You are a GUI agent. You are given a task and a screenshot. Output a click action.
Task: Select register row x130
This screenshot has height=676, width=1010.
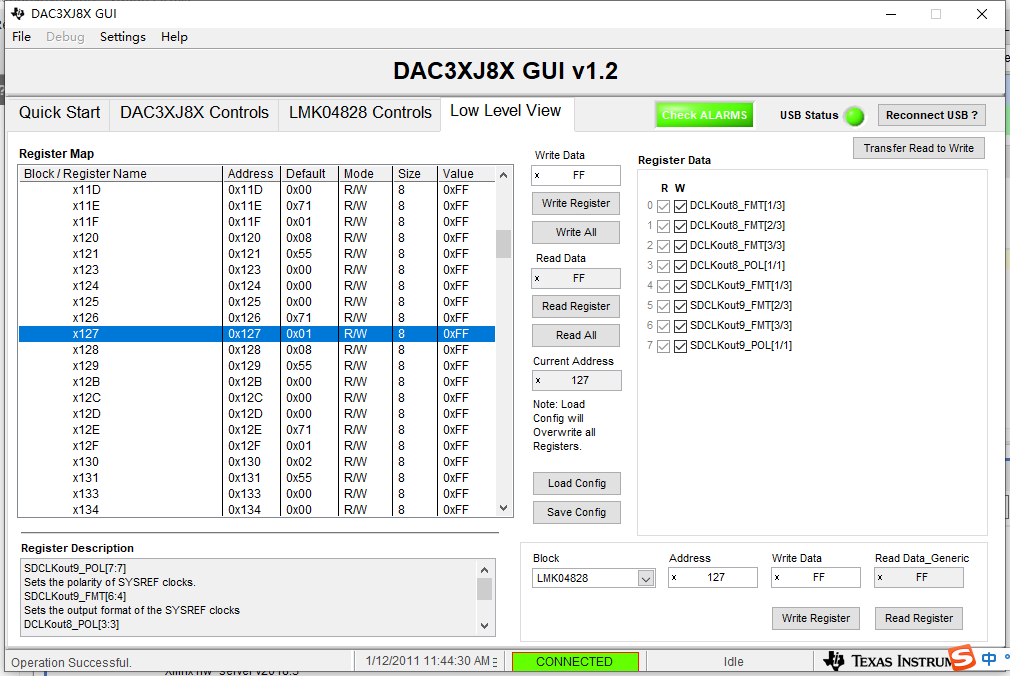point(257,461)
